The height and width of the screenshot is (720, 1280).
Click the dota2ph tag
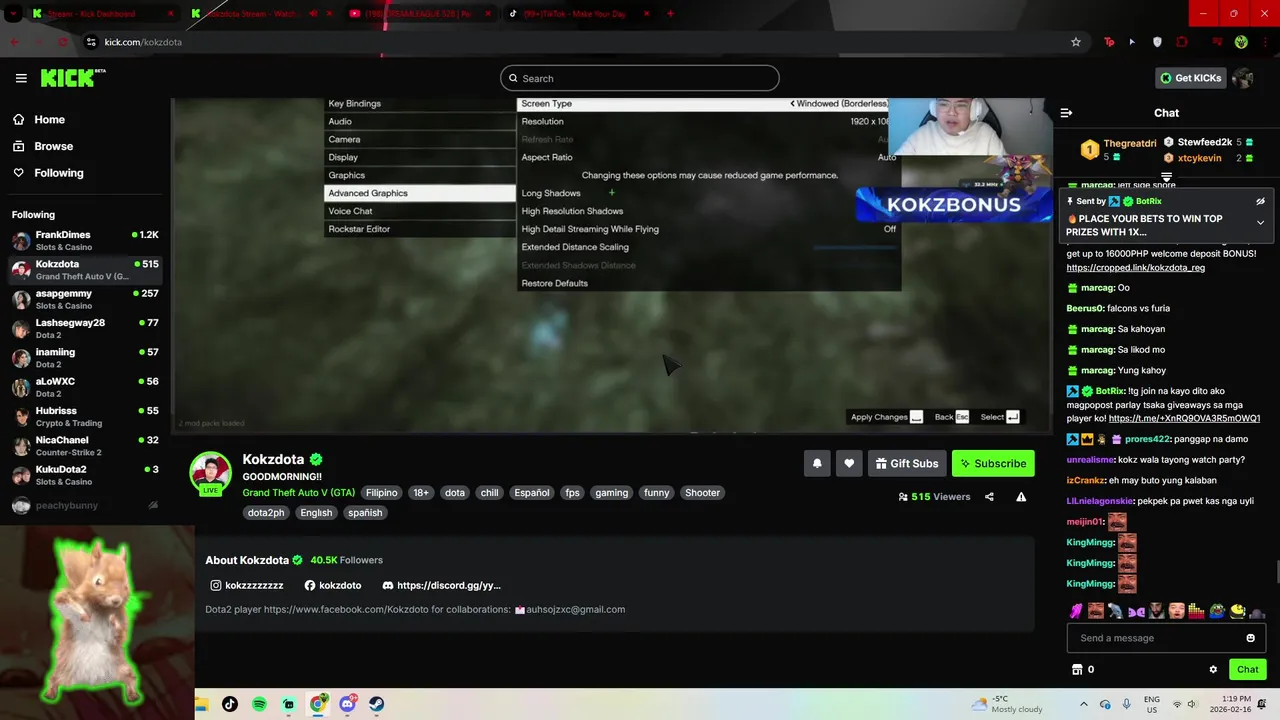266,513
